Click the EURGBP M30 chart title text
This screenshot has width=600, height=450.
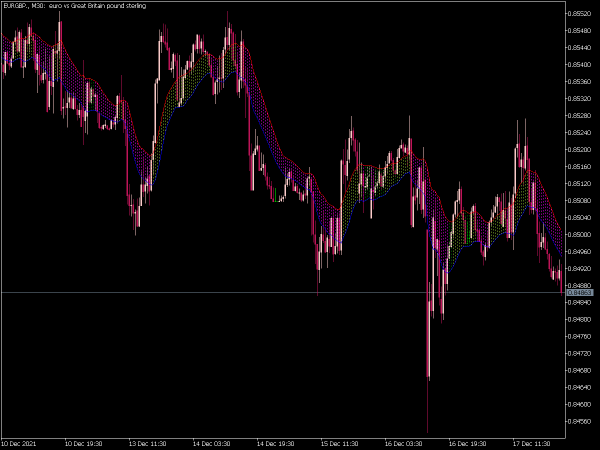(x=75, y=6)
